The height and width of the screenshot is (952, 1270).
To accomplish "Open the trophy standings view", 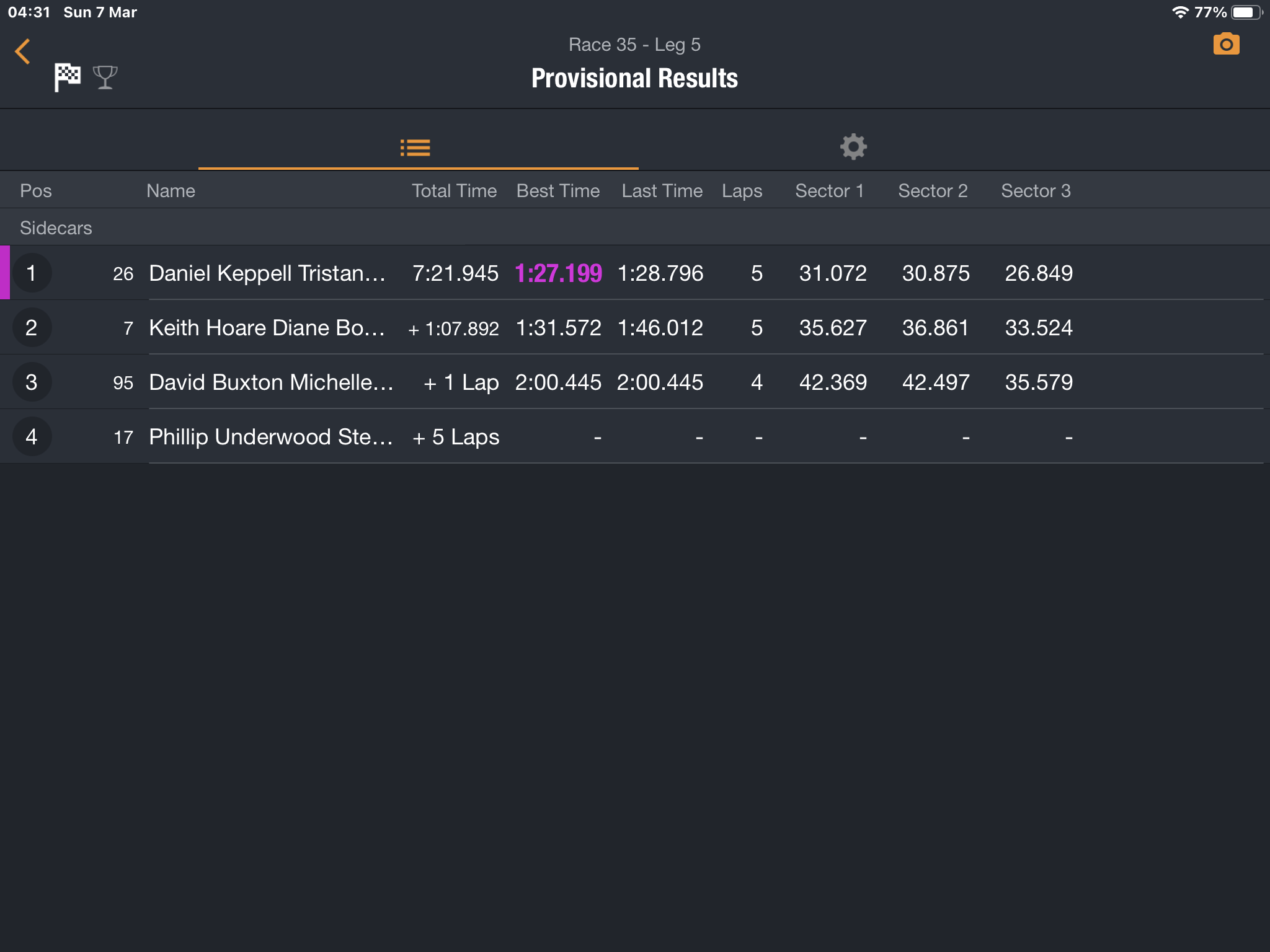I will [105, 77].
